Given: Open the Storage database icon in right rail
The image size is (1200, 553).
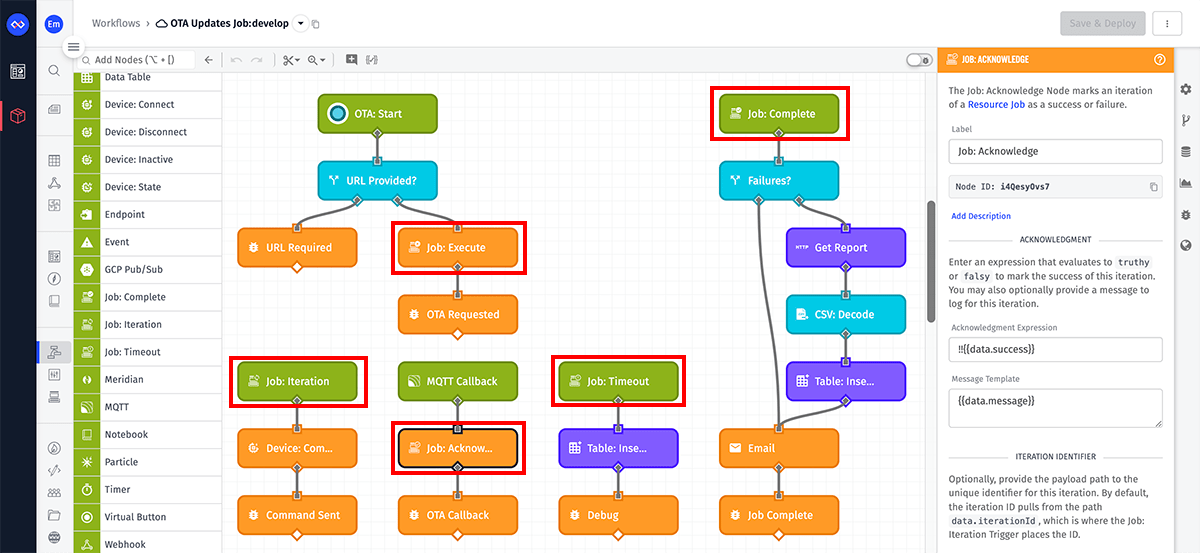Looking at the screenshot, I should pyautogui.click(x=1186, y=152).
